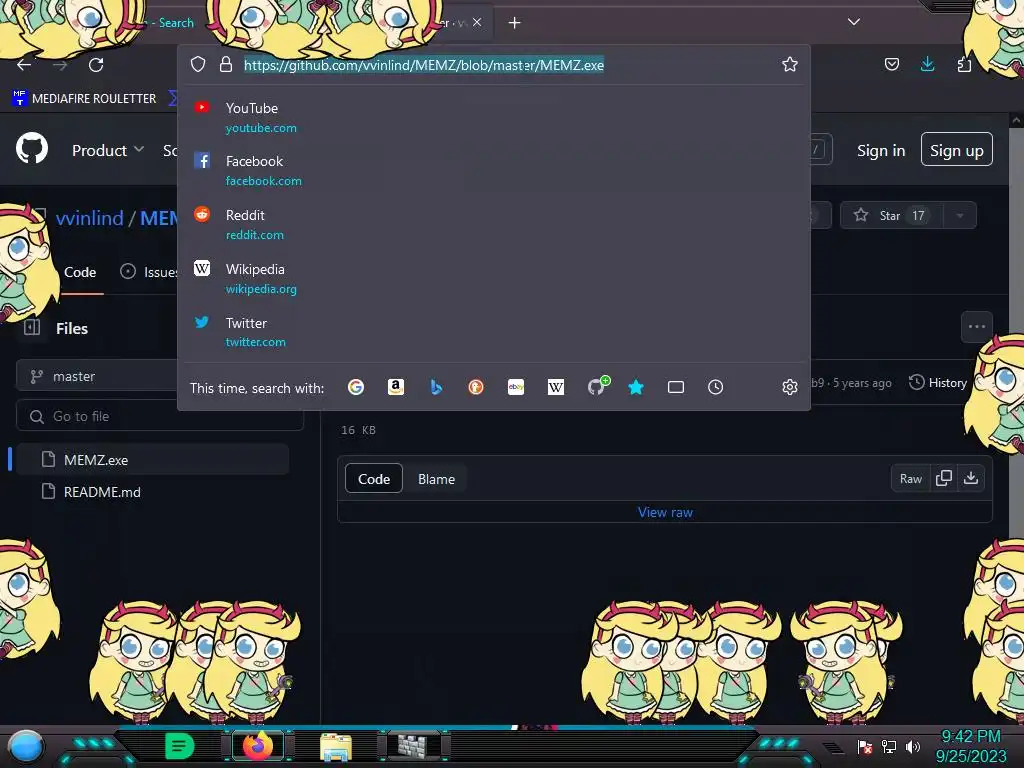Viewport: 1024px width, 768px height.
Task: Click the volume speaker tray icon
Action: [913, 746]
